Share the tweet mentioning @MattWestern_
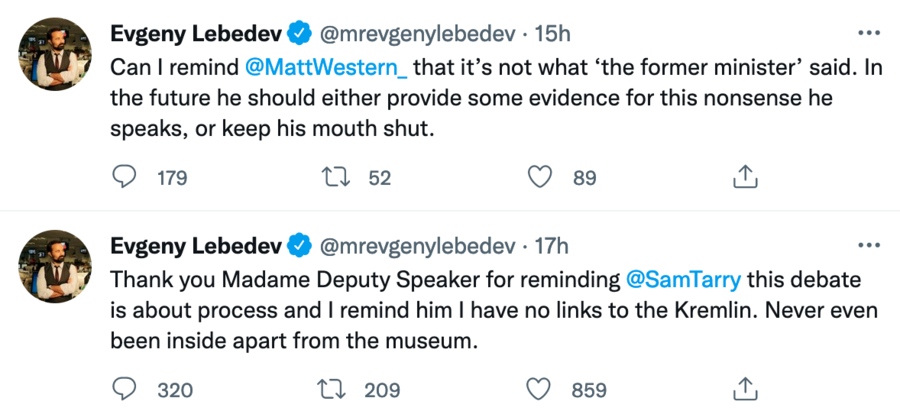Viewport: 900px width, 414px height. click(x=743, y=177)
